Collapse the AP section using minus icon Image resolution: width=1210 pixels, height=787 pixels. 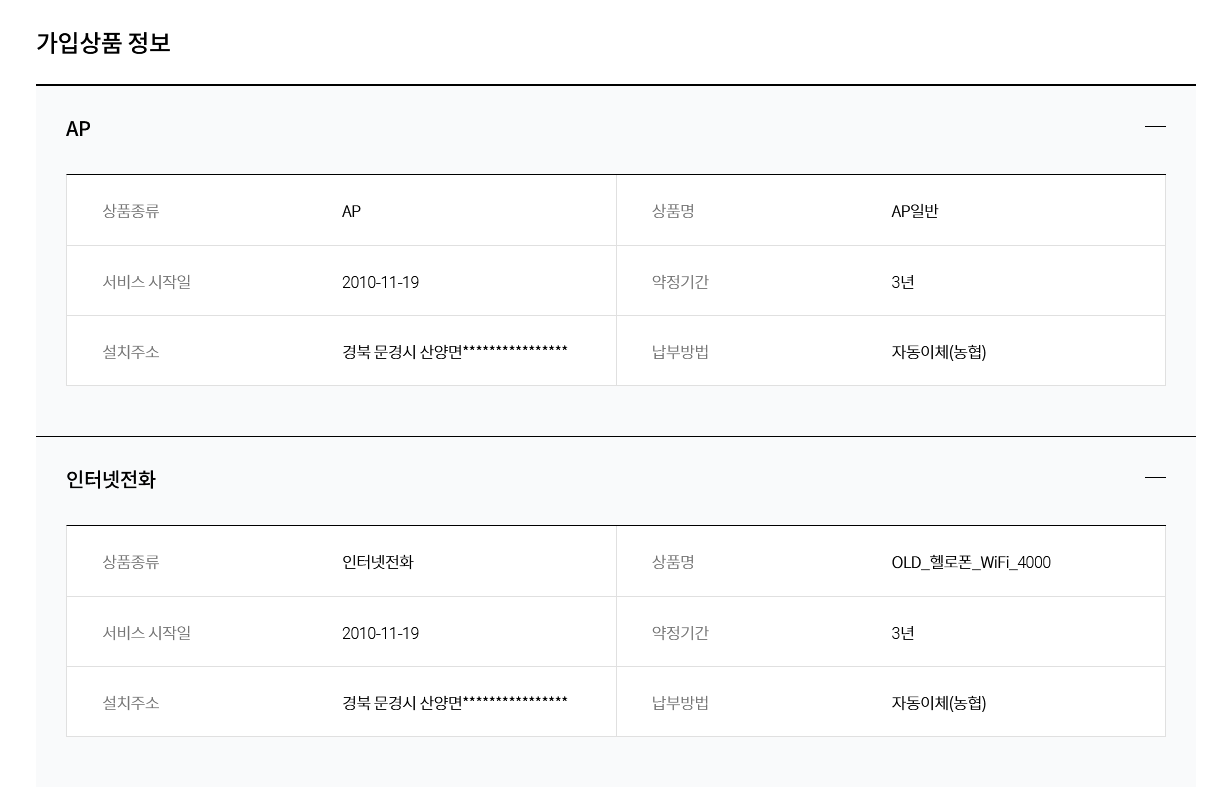[x=1155, y=127]
